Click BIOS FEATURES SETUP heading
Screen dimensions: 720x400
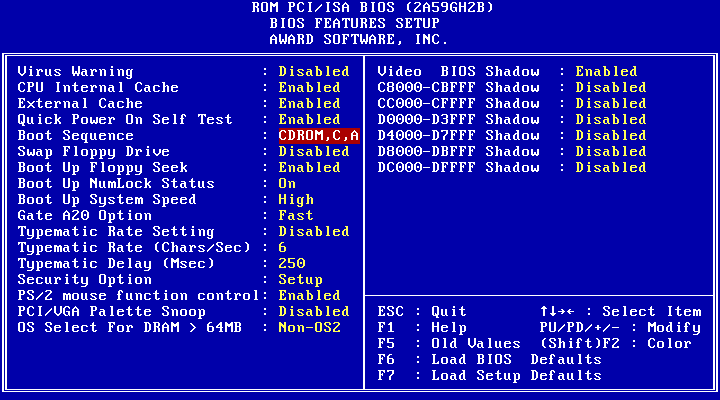click(354, 23)
